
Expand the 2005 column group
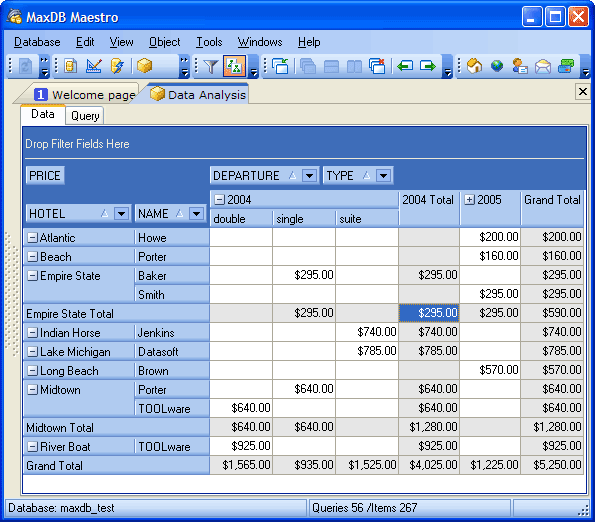469,200
